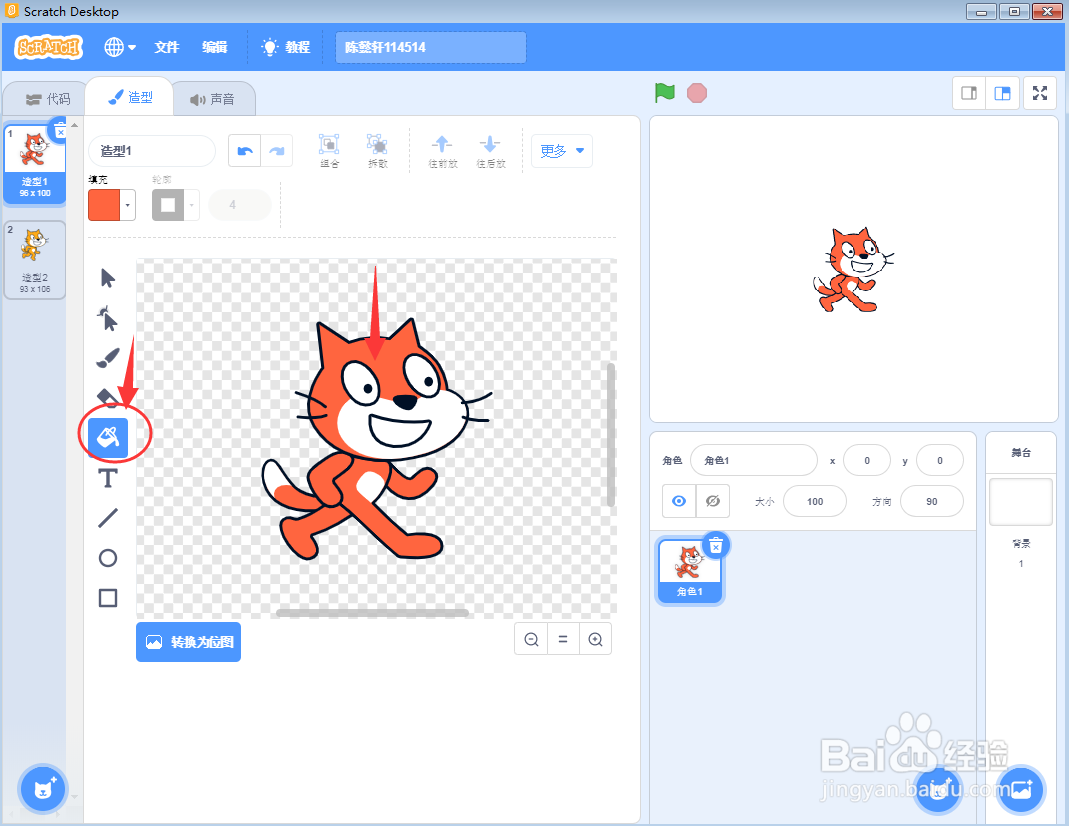Click the Backward (往后放) icon
The image size is (1069, 826).
tap(491, 151)
